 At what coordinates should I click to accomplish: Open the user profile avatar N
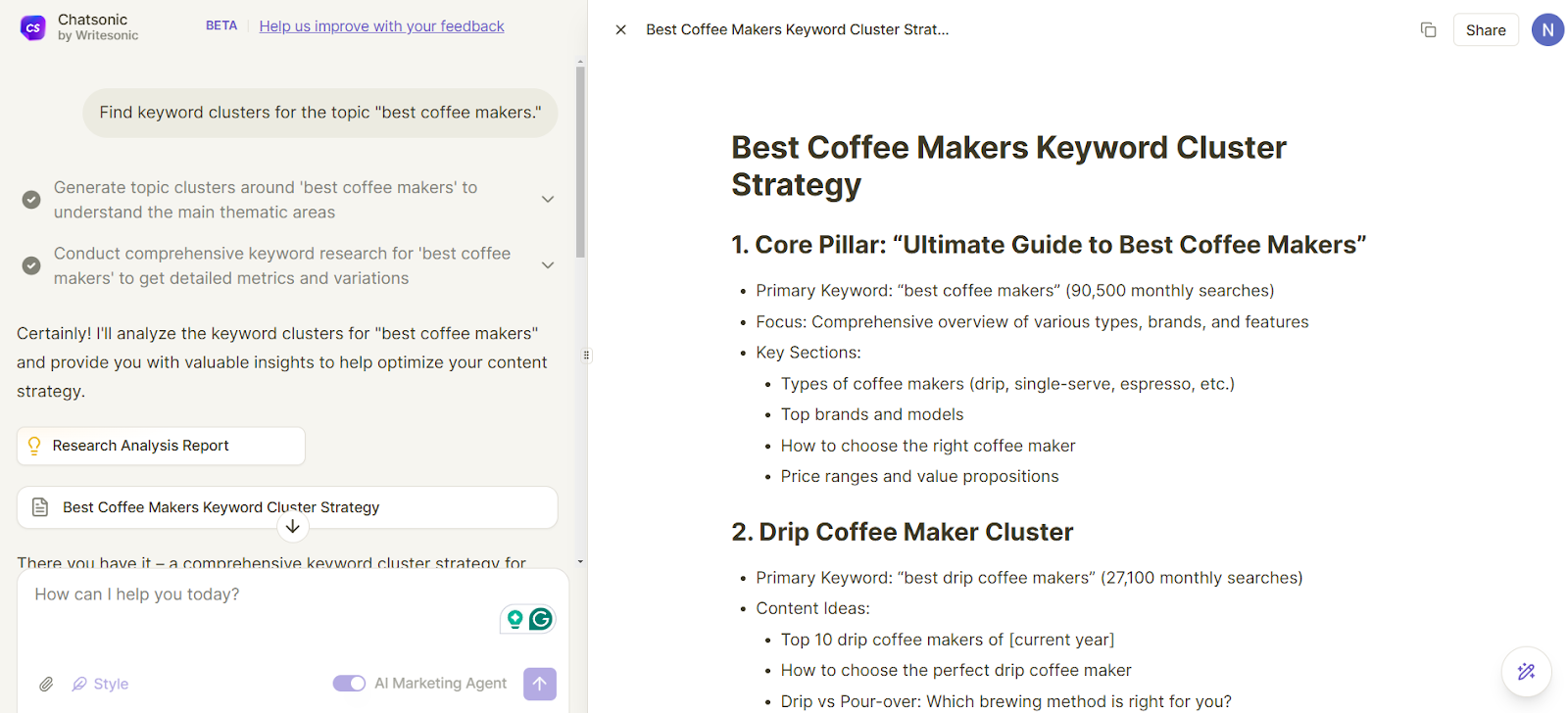[1547, 30]
